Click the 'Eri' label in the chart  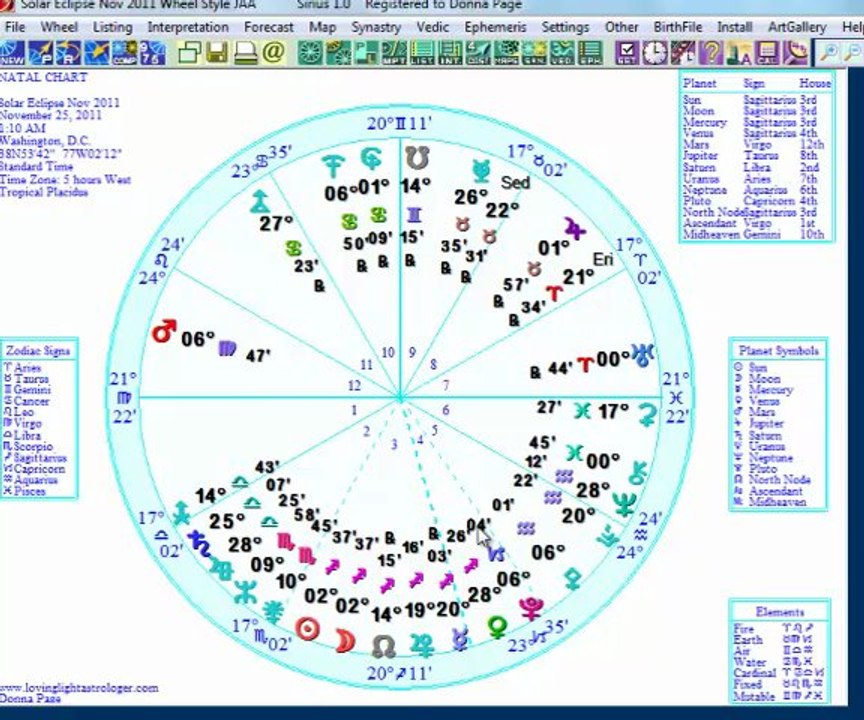tap(603, 259)
